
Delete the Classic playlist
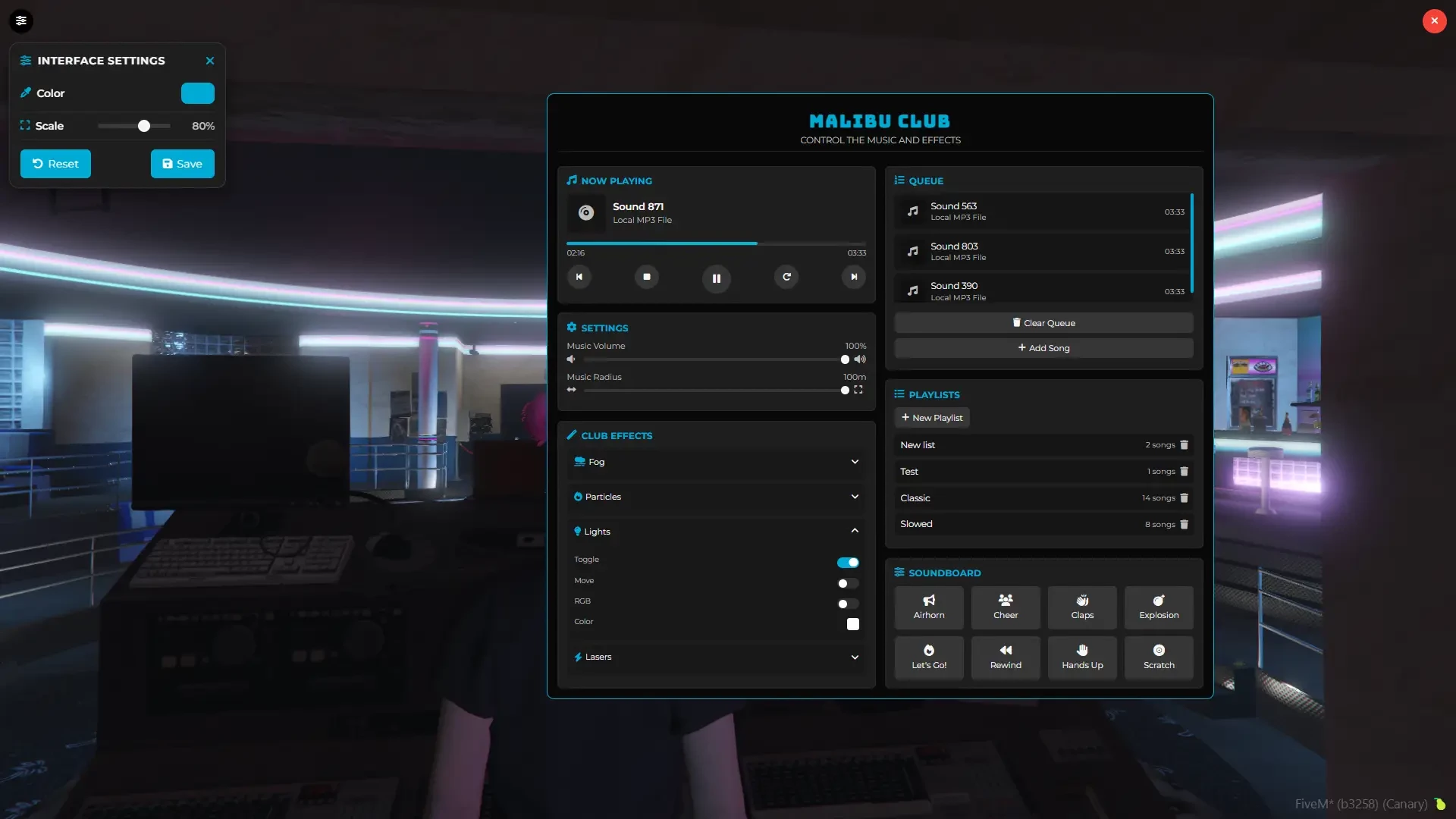pyautogui.click(x=1185, y=498)
